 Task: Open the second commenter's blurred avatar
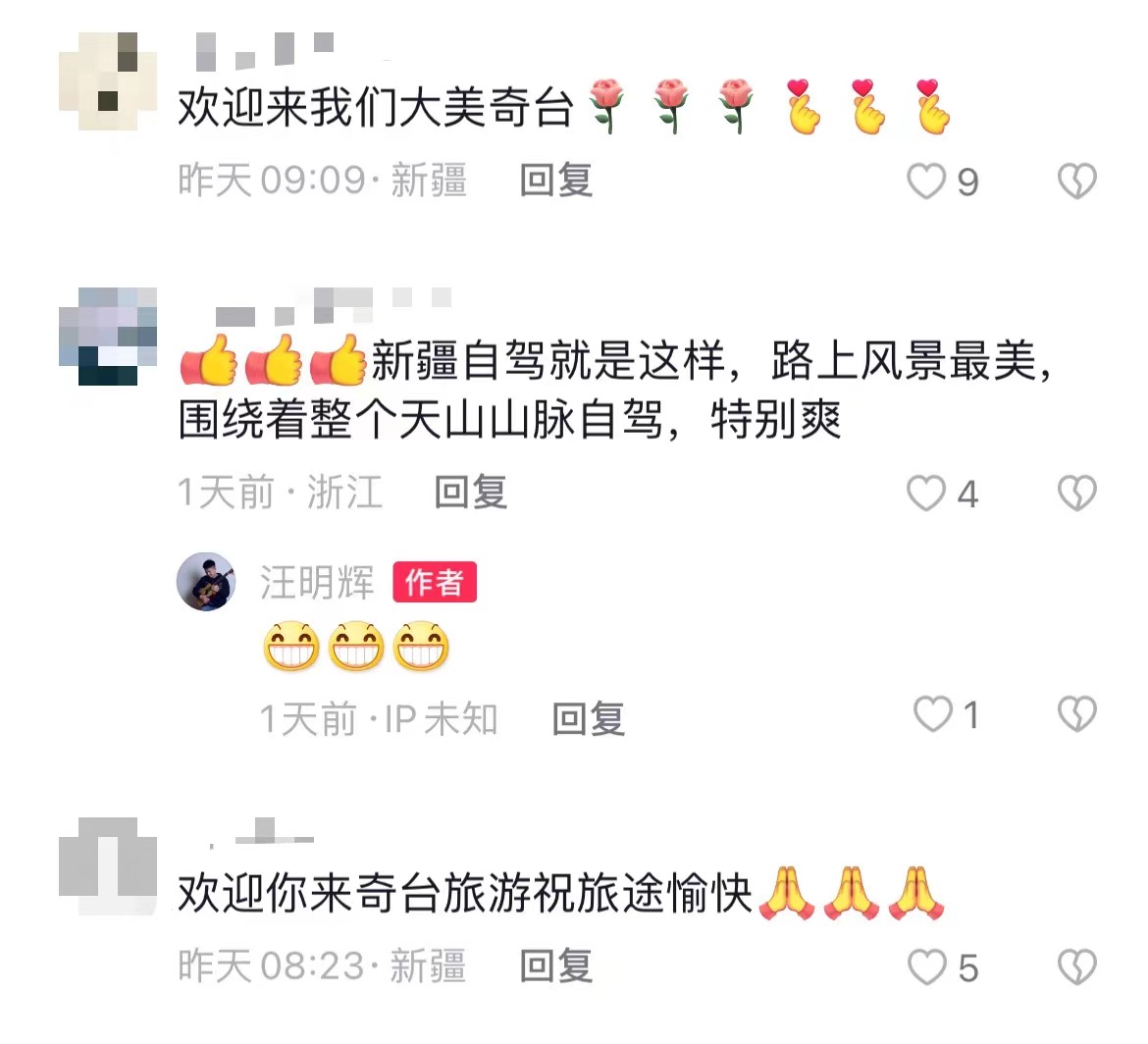tap(108, 336)
